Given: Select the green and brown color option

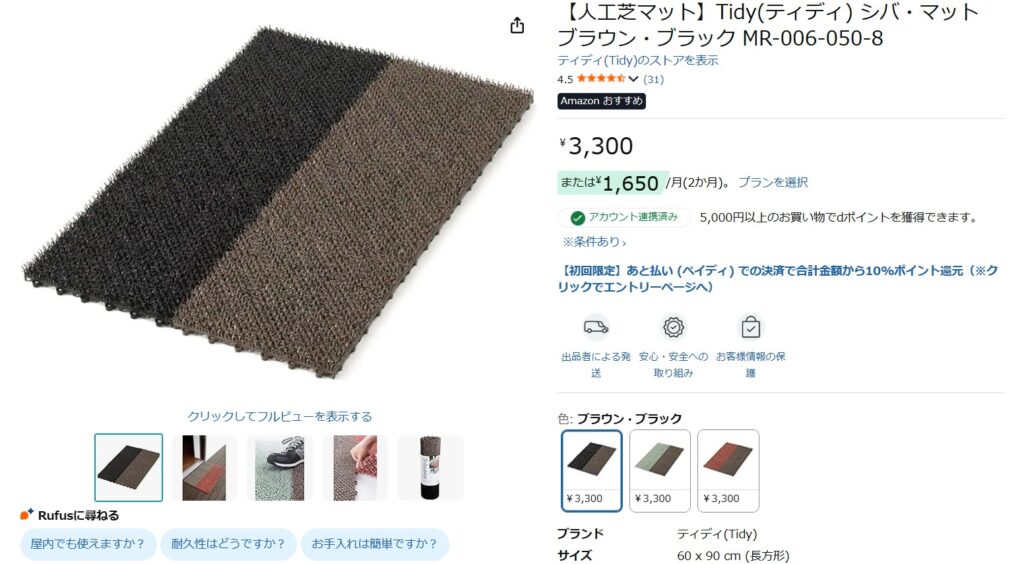Looking at the screenshot, I should [660, 471].
